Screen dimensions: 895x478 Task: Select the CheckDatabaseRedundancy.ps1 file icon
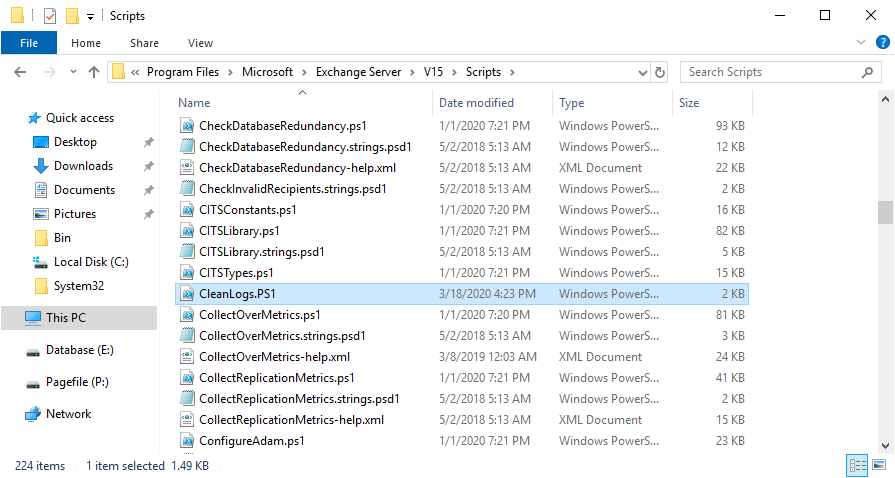pyautogui.click(x=187, y=126)
